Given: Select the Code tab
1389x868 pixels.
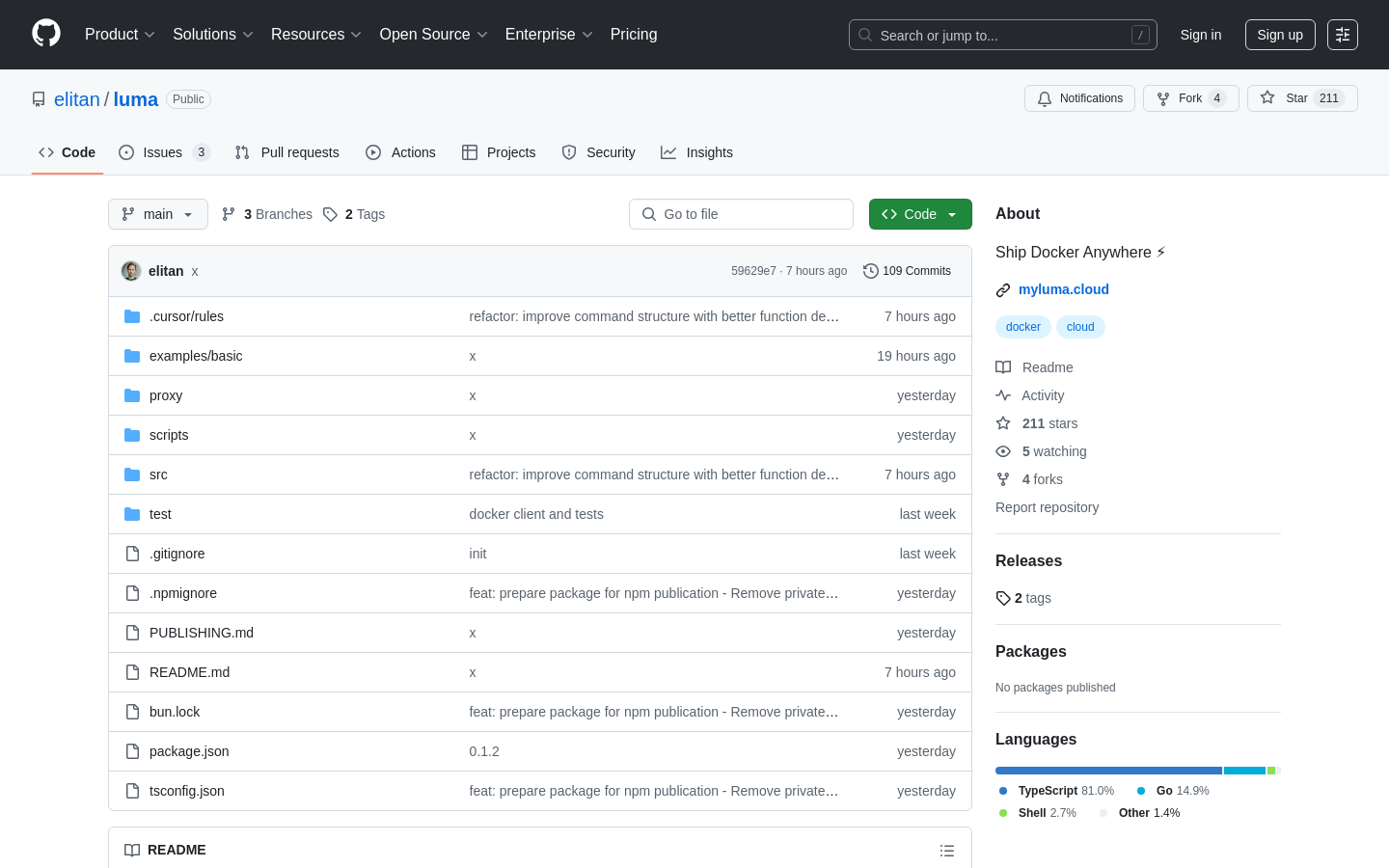Looking at the screenshot, I should 68,152.
